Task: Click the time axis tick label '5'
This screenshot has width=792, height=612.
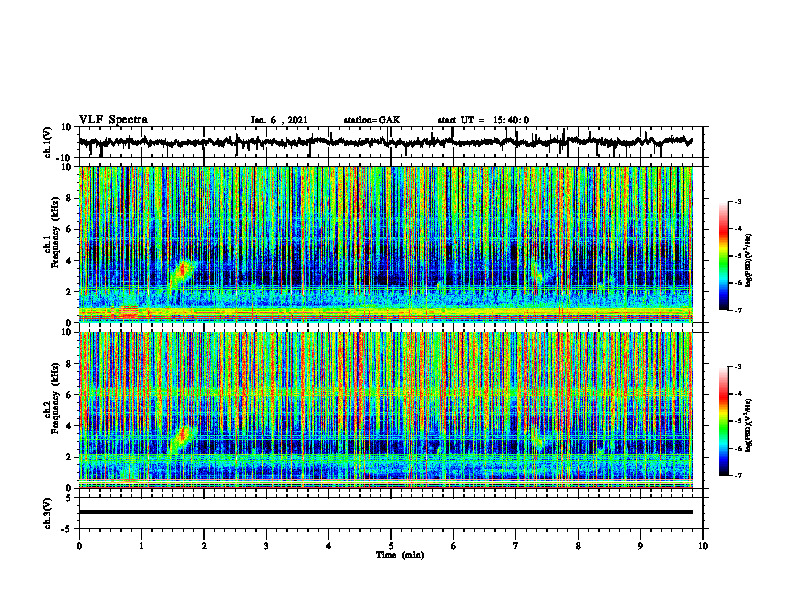Action: point(391,546)
